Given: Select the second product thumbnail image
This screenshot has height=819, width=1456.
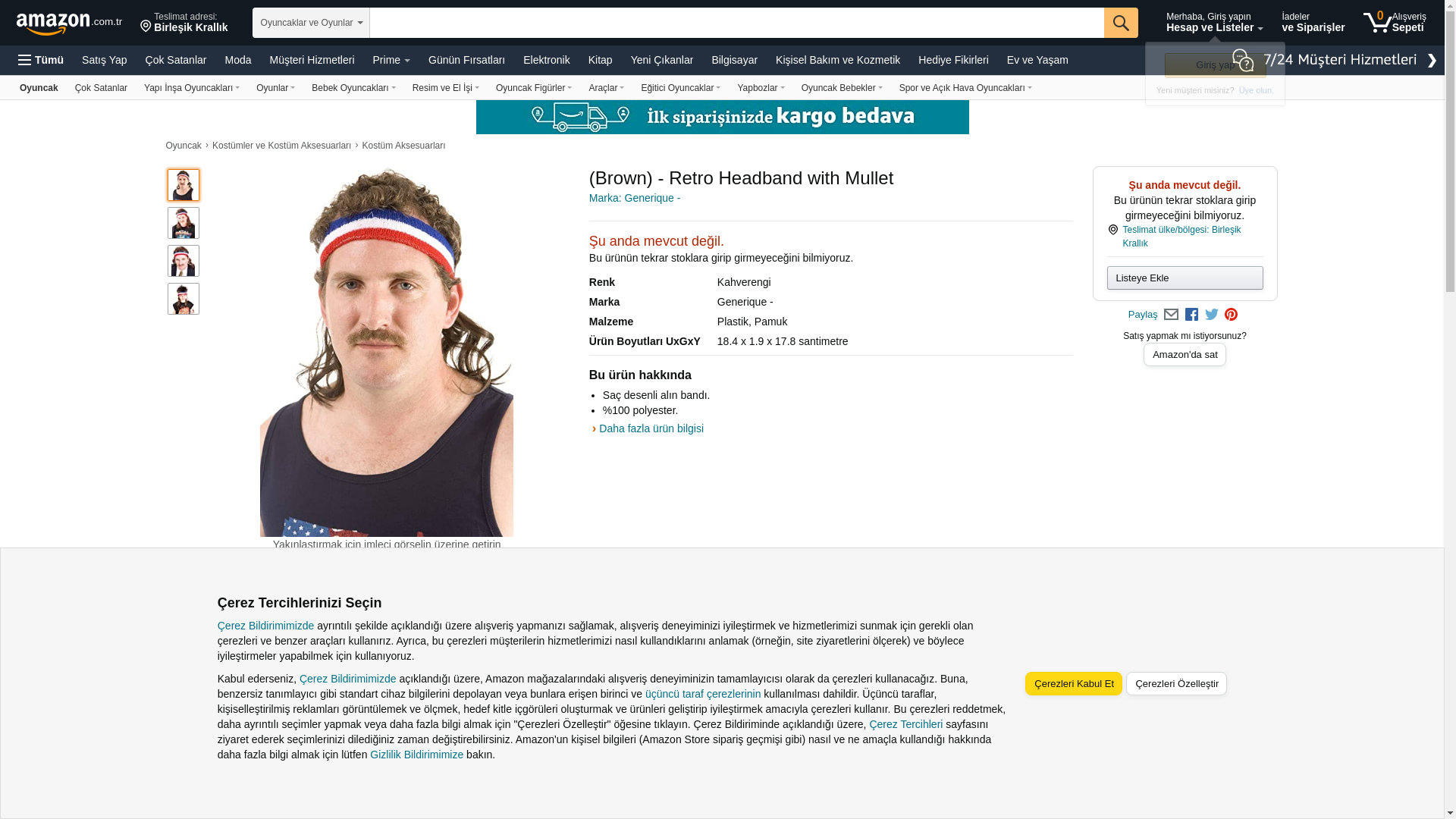Looking at the screenshot, I should [x=184, y=223].
